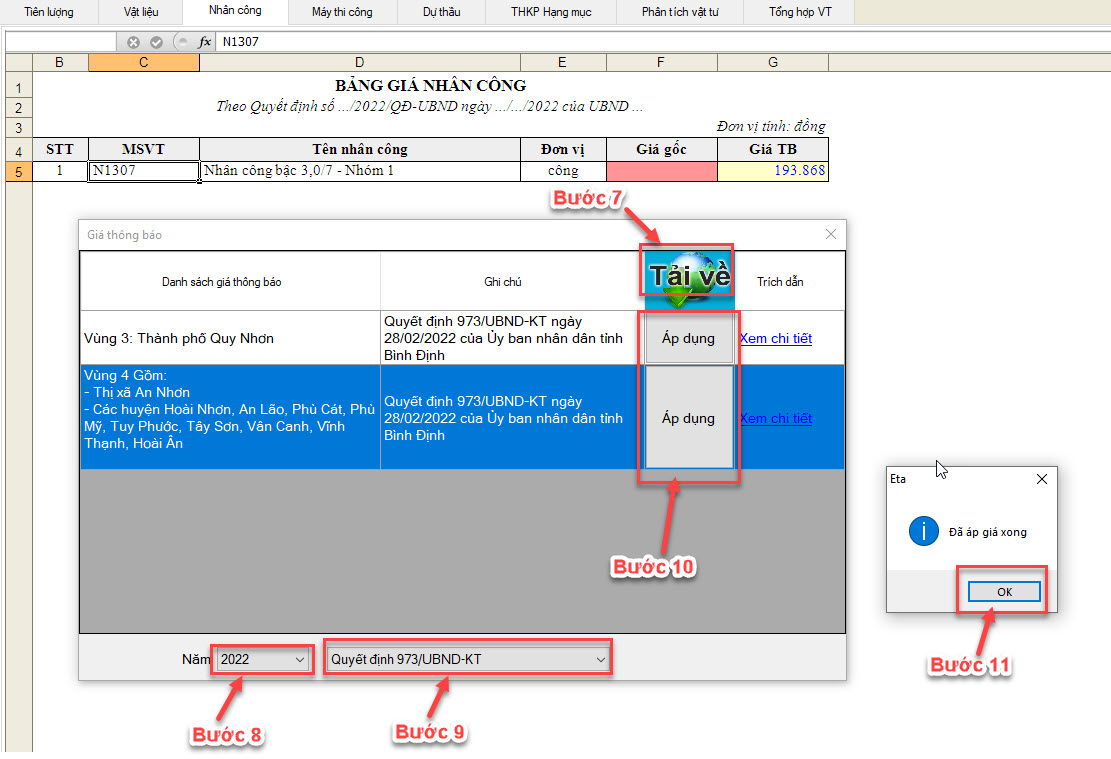Click the Giá TB header cell
The width and height of the screenshot is (1111, 759).
773,150
